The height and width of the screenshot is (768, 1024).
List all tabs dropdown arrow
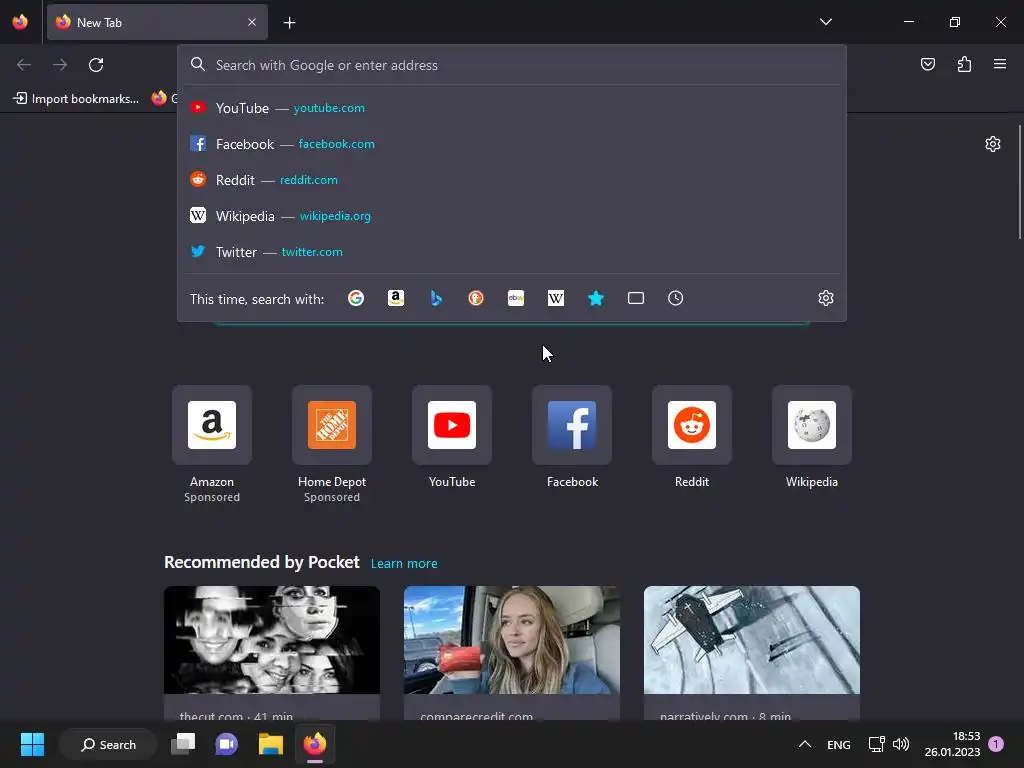point(825,22)
